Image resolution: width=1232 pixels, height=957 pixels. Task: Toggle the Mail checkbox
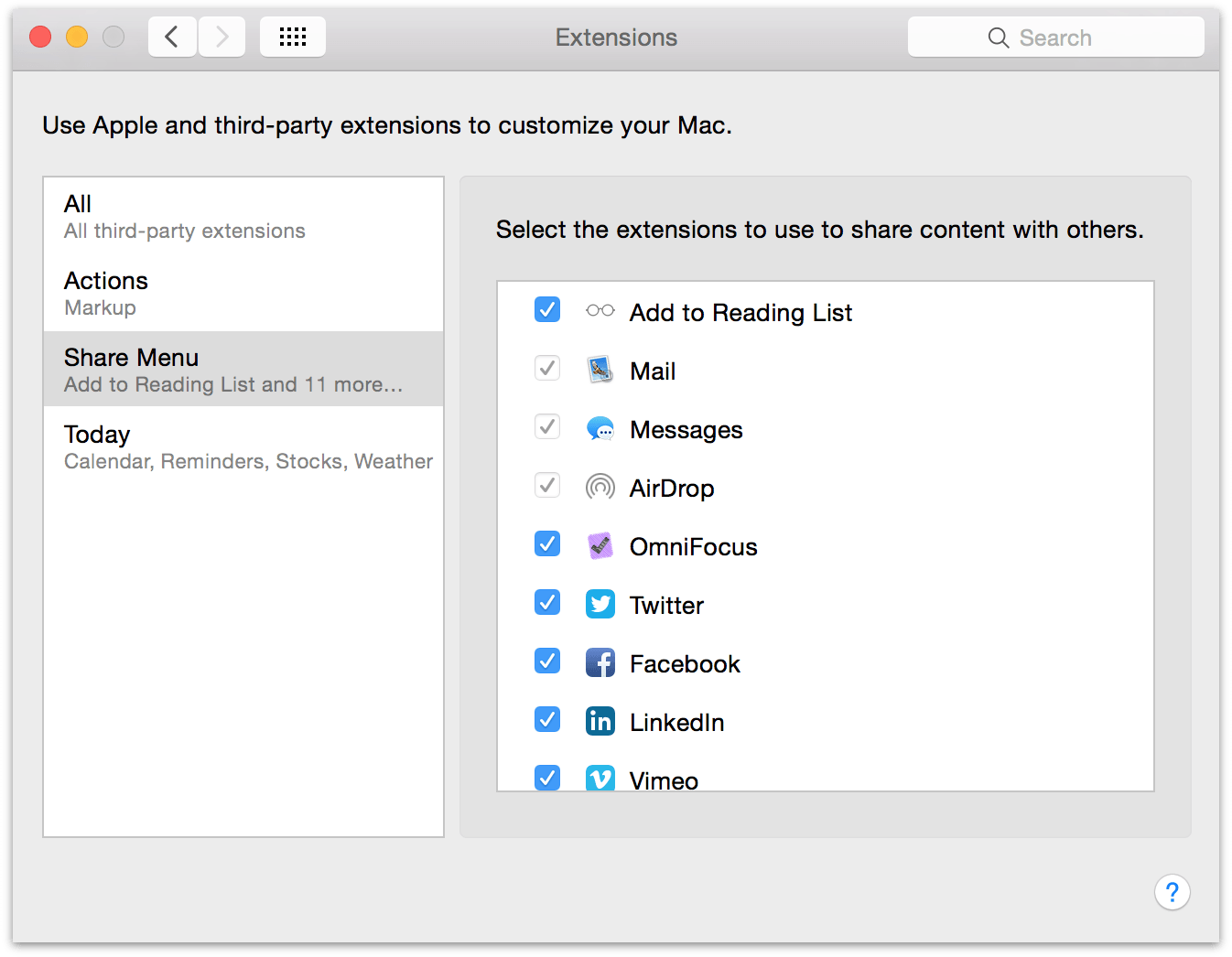click(547, 369)
